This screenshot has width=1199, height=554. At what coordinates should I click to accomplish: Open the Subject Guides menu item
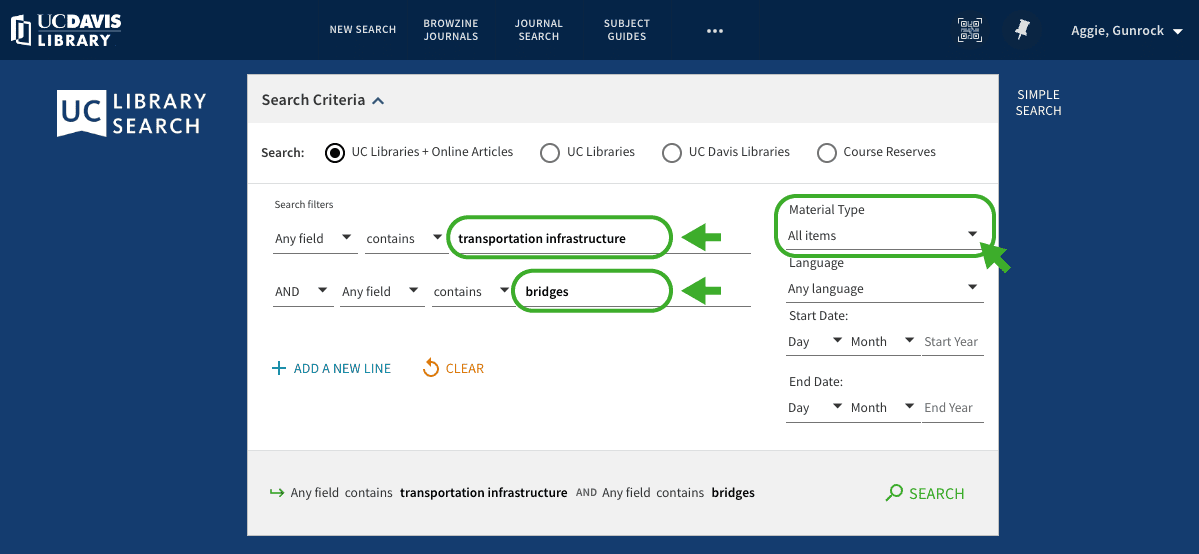tap(626, 30)
